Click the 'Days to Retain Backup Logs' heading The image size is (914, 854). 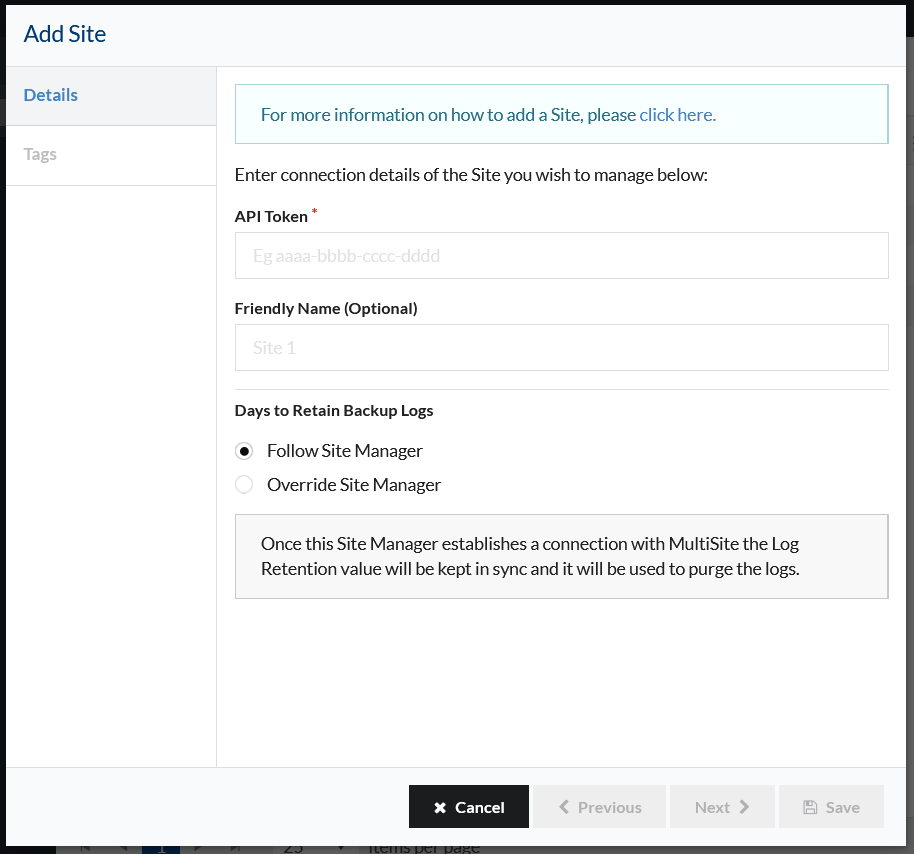coord(334,410)
